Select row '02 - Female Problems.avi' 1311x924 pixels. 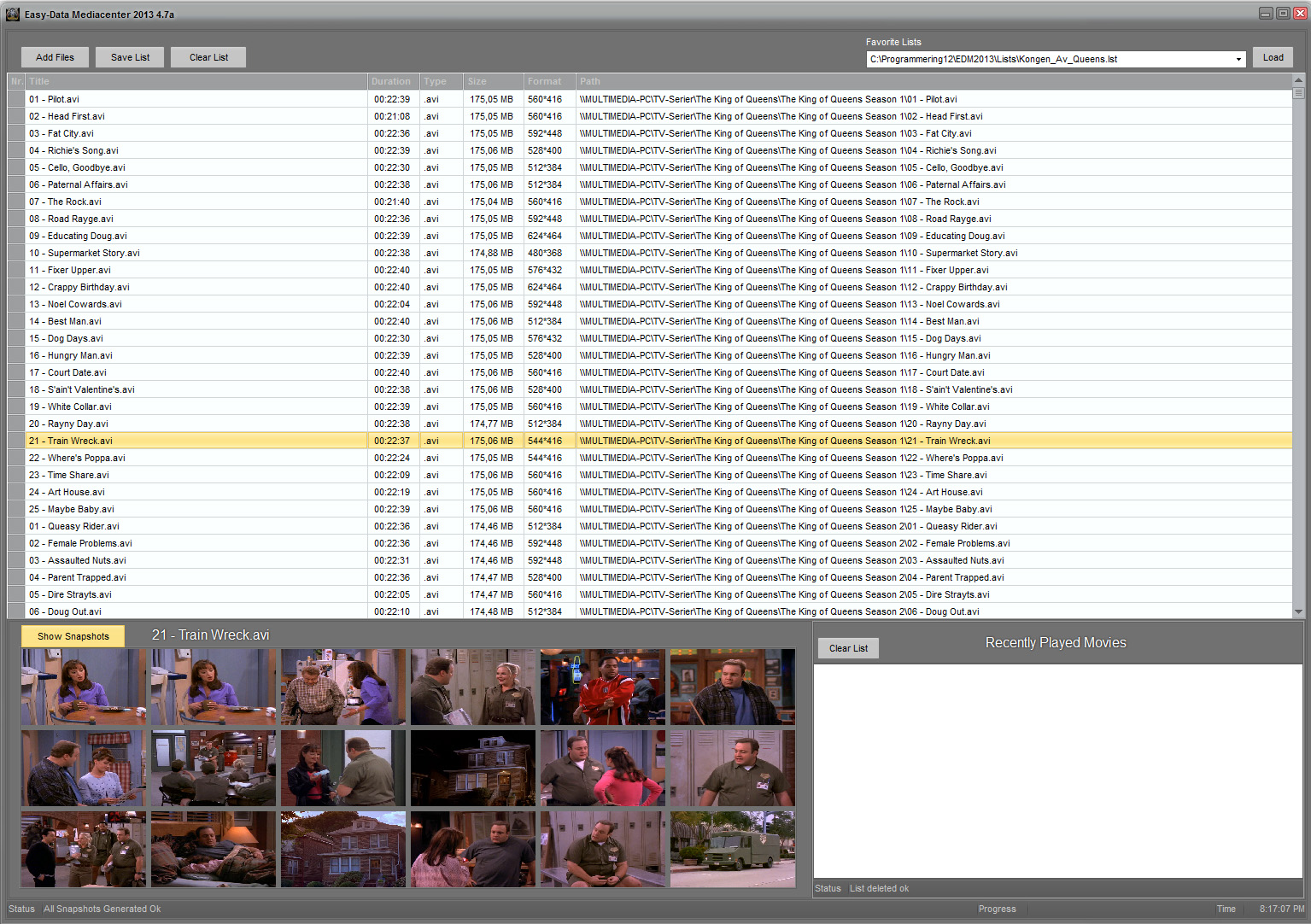coord(650,543)
